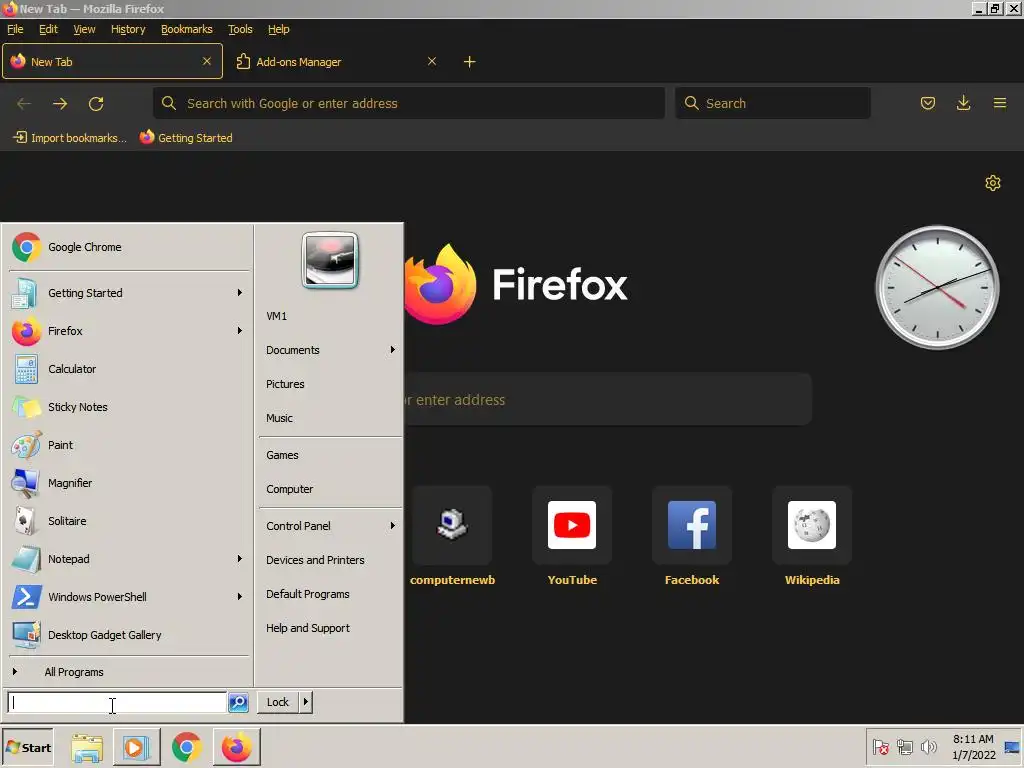The image size is (1024, 768).
Task: Open the Firefox Downloads panel
Action: 963,103
